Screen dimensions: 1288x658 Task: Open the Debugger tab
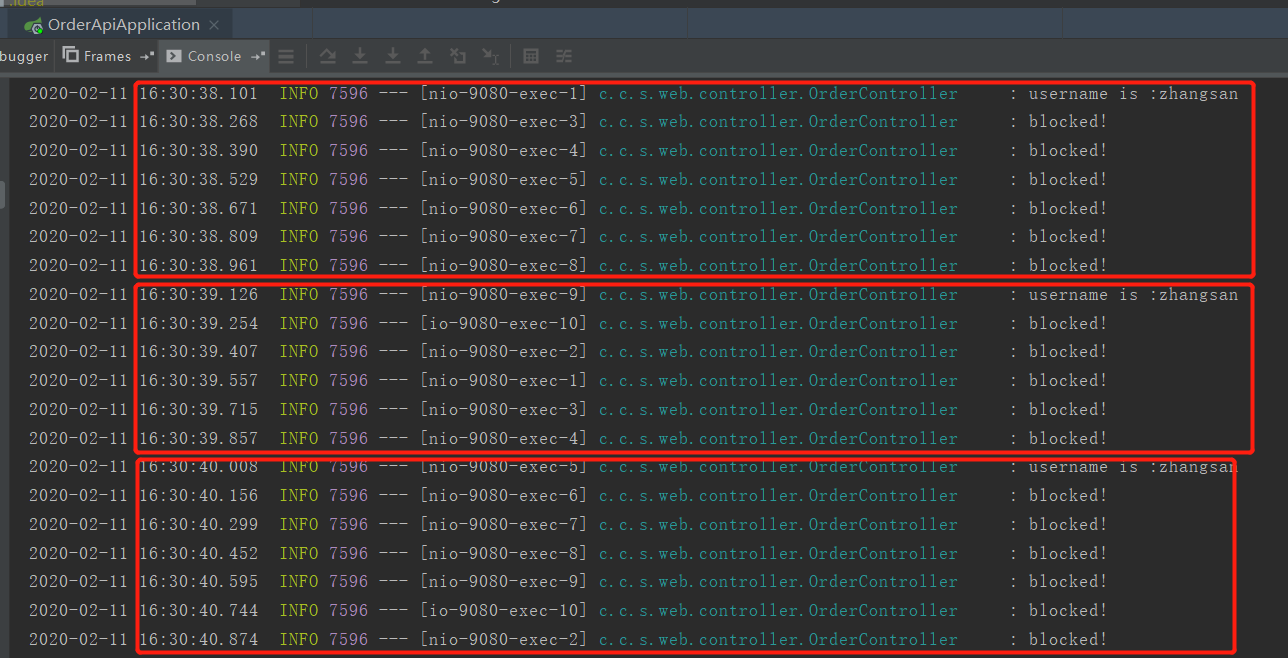click(24, 56)
